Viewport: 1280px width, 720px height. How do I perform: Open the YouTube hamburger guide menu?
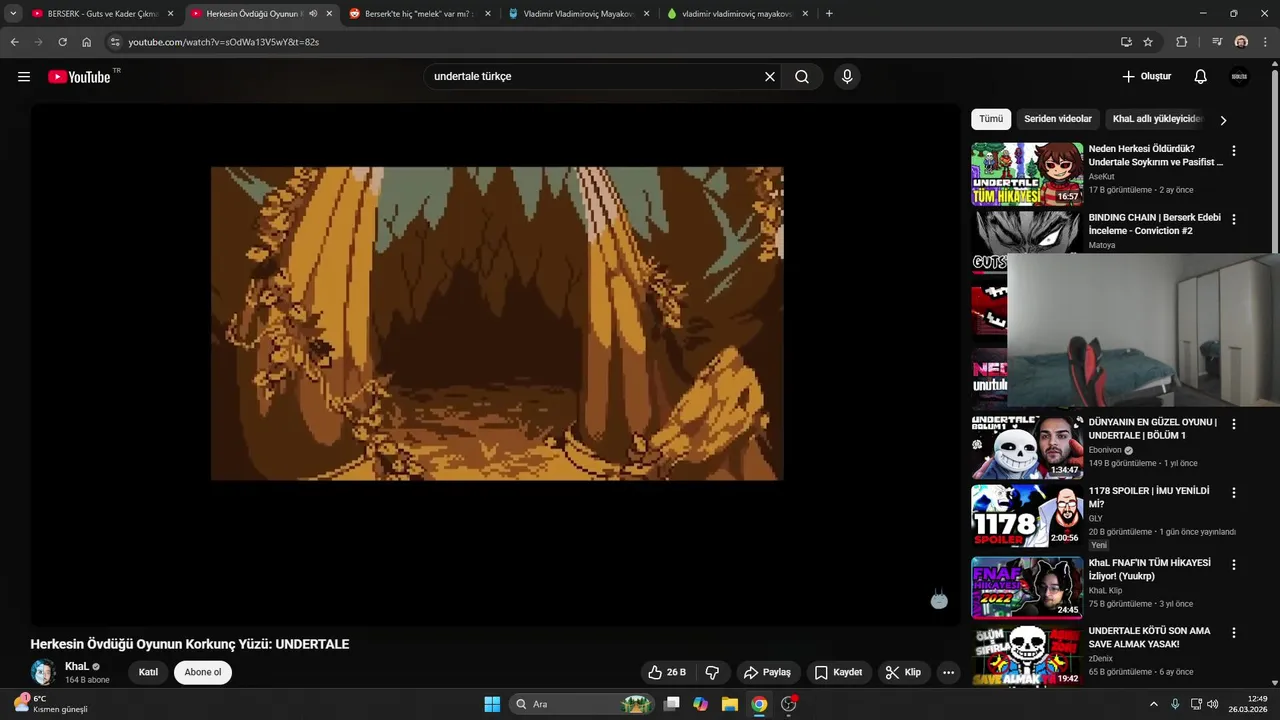tap(24, 77)
